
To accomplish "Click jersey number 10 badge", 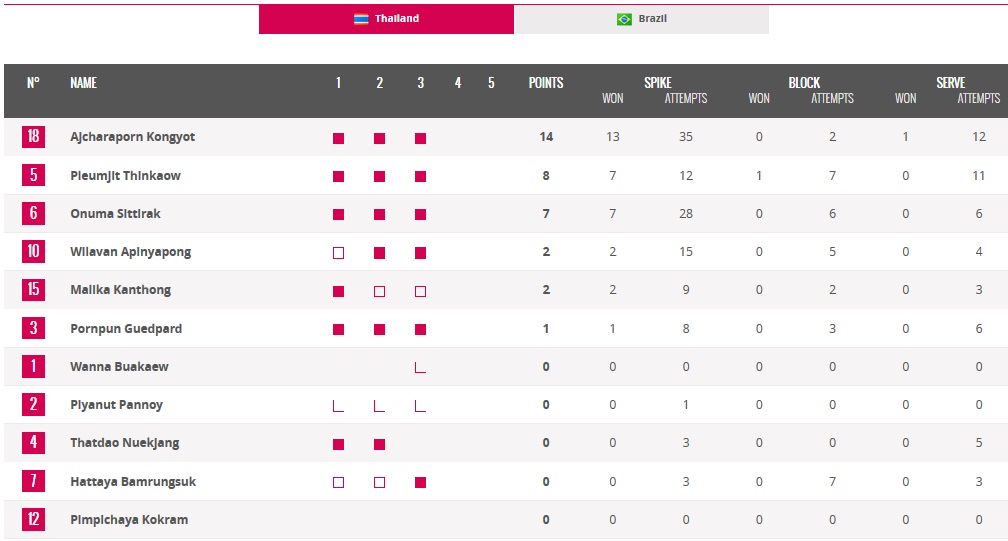I will [33, 251].
